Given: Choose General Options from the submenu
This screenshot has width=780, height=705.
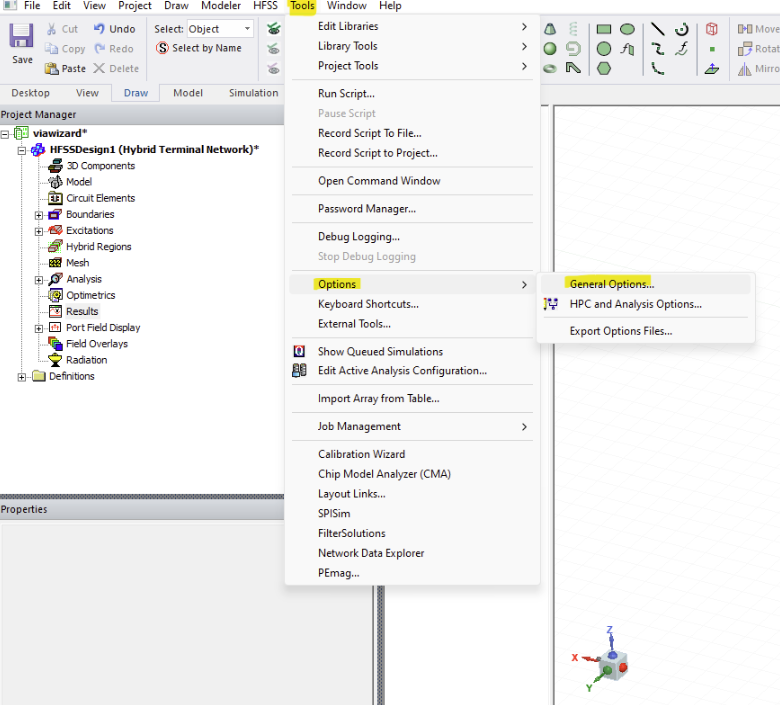Looking at the screenshot, I should 611,284.
